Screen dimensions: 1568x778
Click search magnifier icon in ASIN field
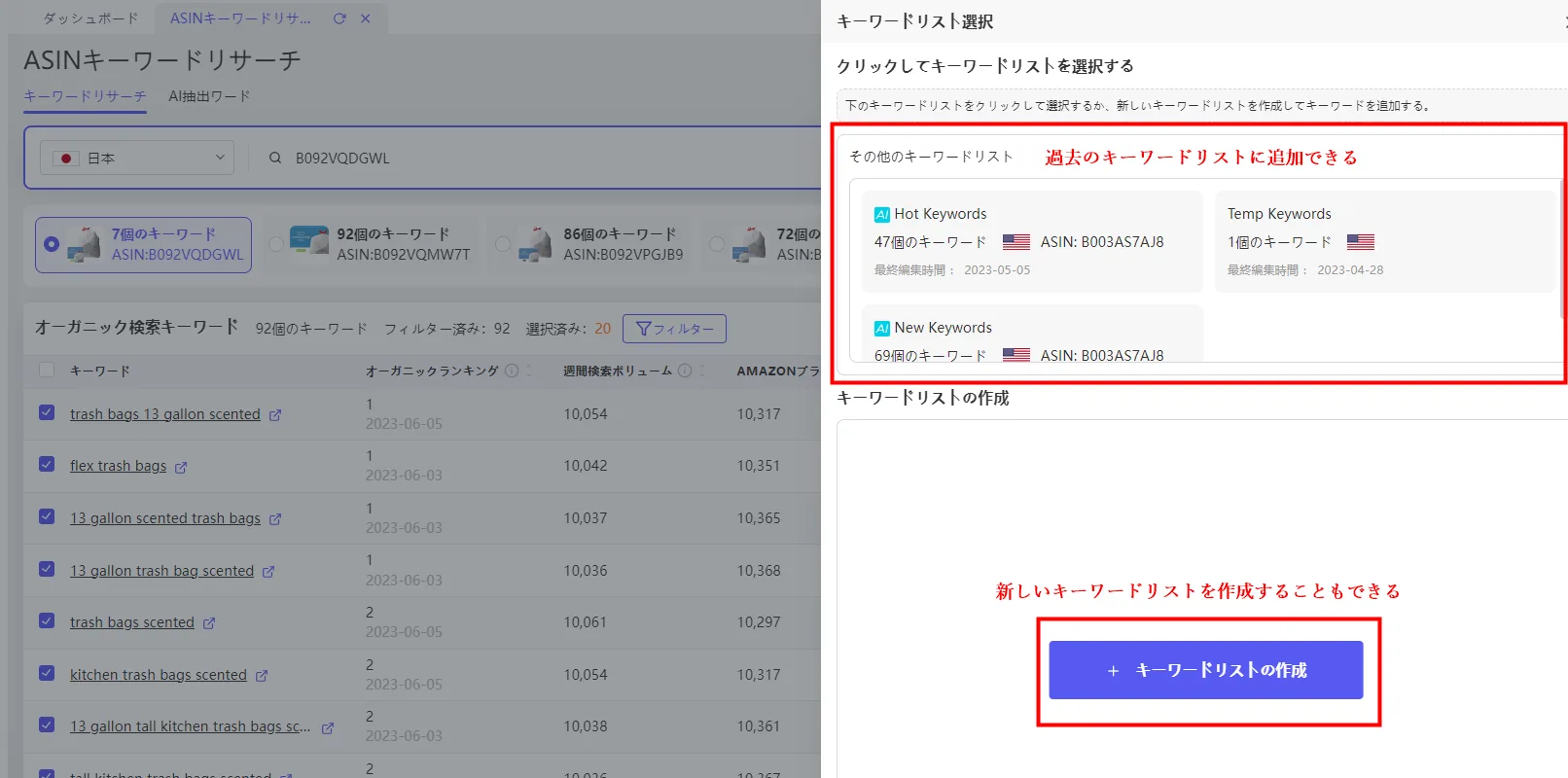tap(275, 158)
